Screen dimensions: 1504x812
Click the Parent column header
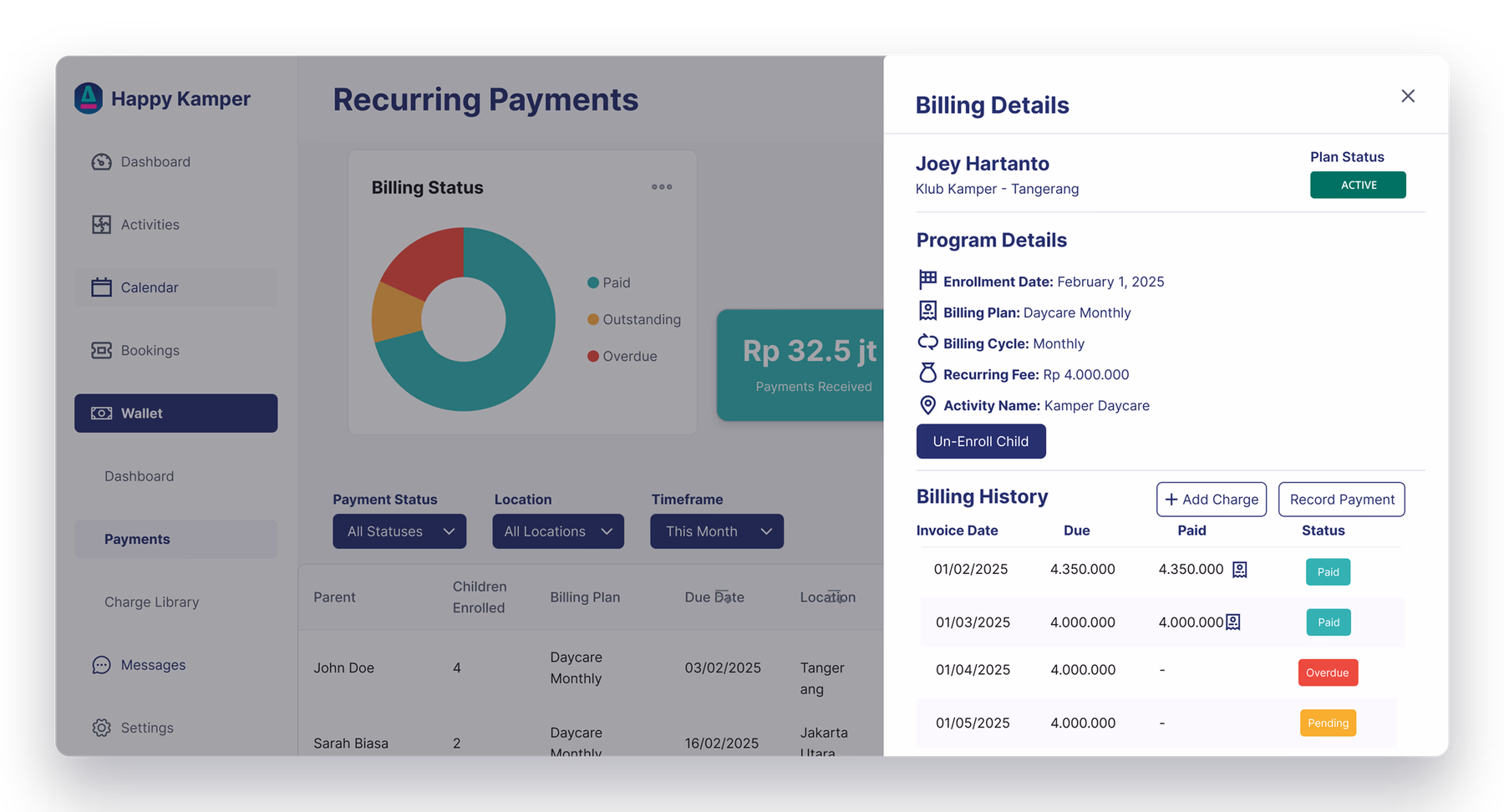(334, 597)
